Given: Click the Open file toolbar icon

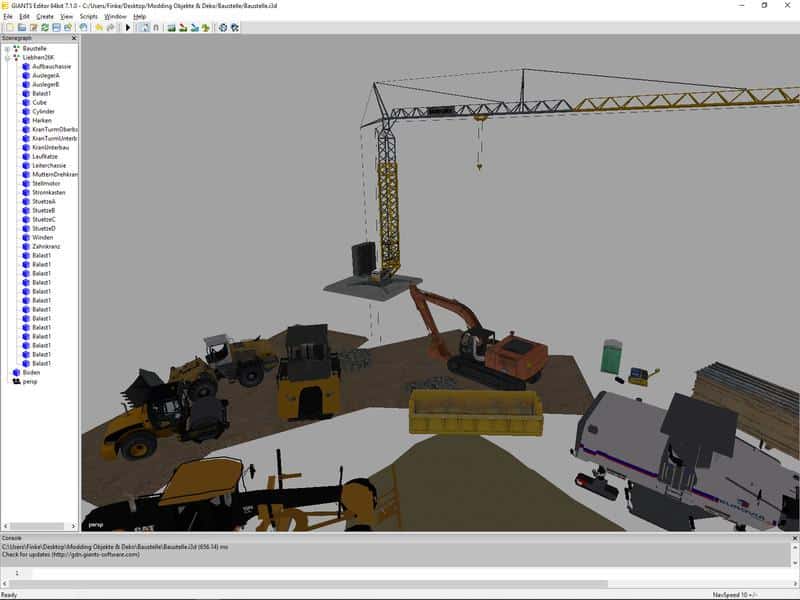Looking at the screenshot, I should [21, 27].
